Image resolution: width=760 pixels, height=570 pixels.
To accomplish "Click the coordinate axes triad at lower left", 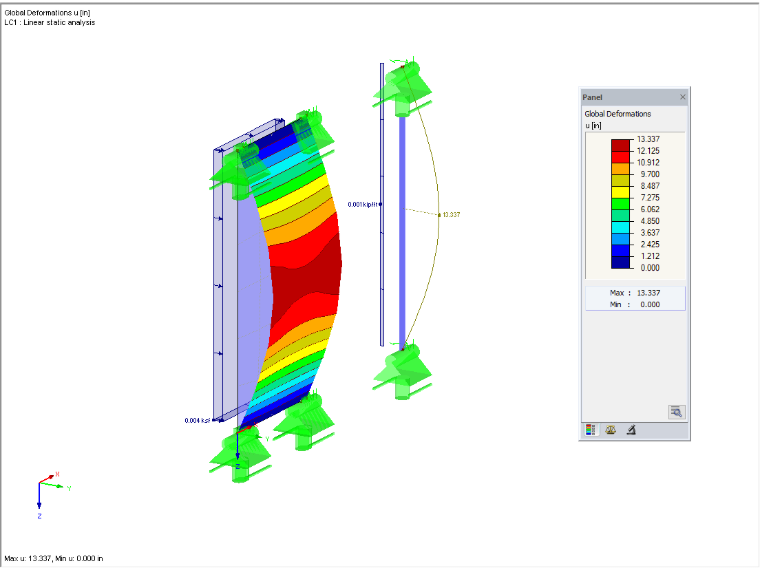I will click(52, 495).
